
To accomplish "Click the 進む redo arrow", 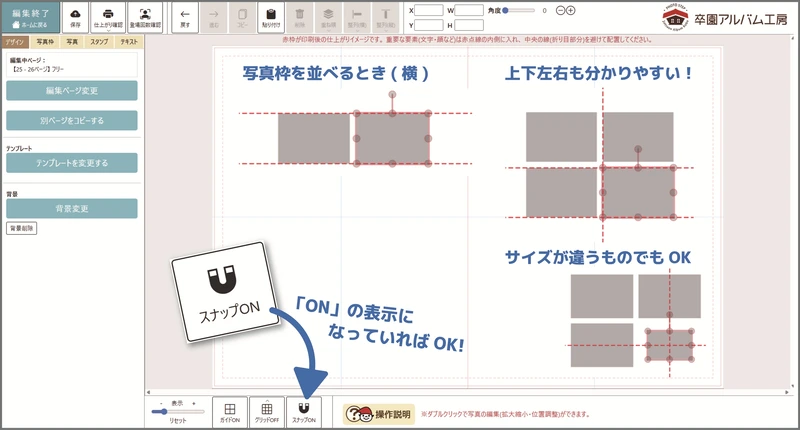I will (214, 16).
